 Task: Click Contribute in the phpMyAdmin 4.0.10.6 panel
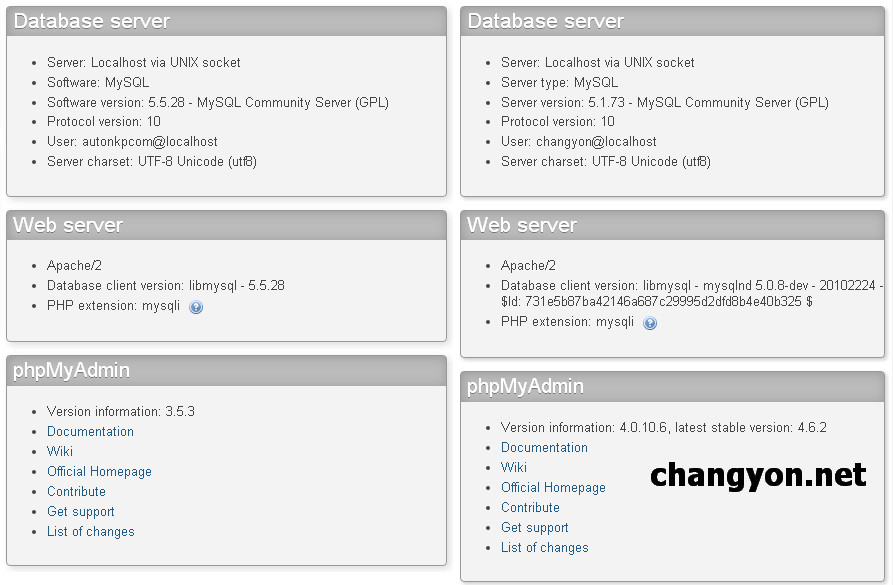click(x=530, y=507)
